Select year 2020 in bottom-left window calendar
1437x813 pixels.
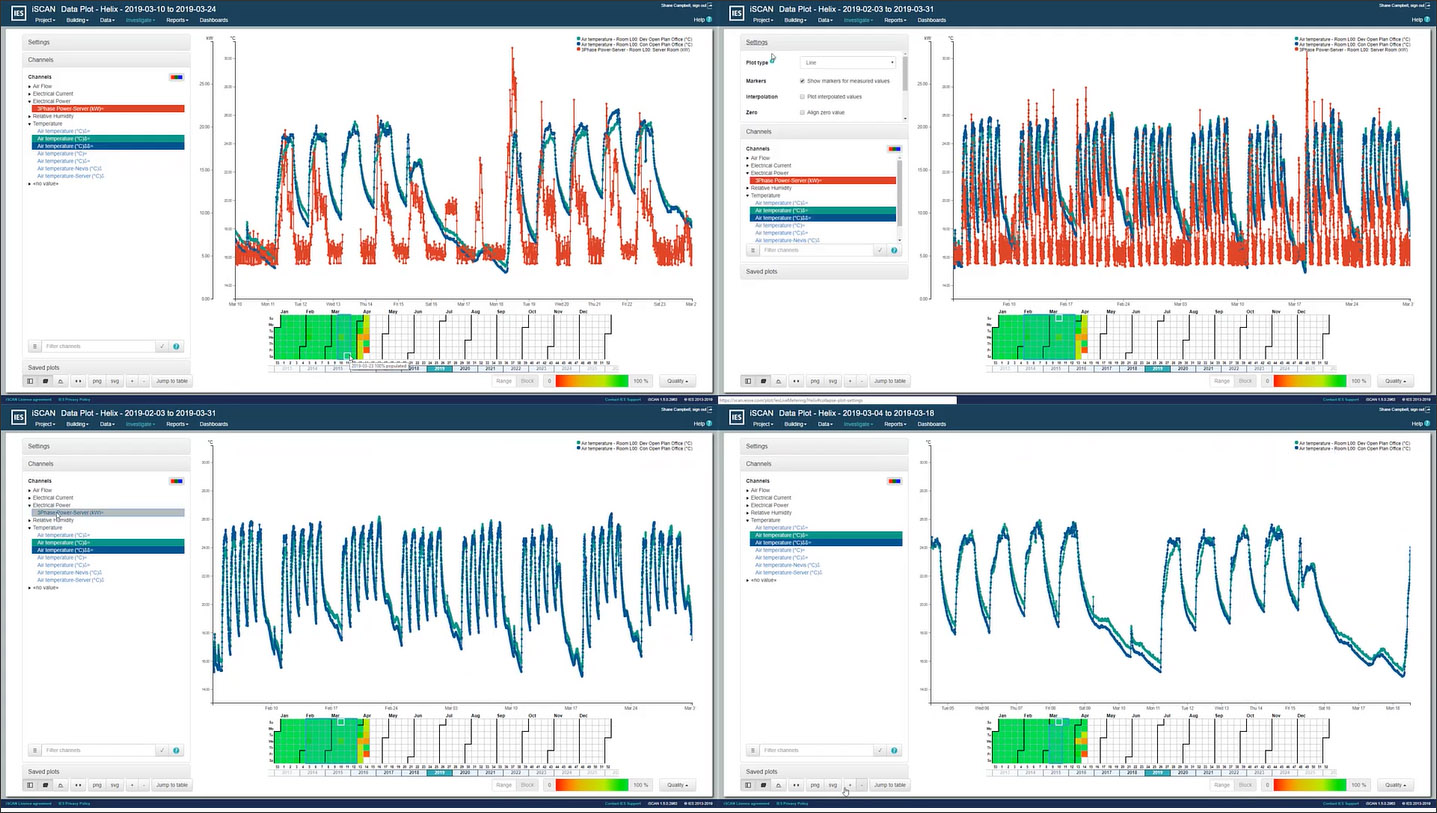pos(464,772)
